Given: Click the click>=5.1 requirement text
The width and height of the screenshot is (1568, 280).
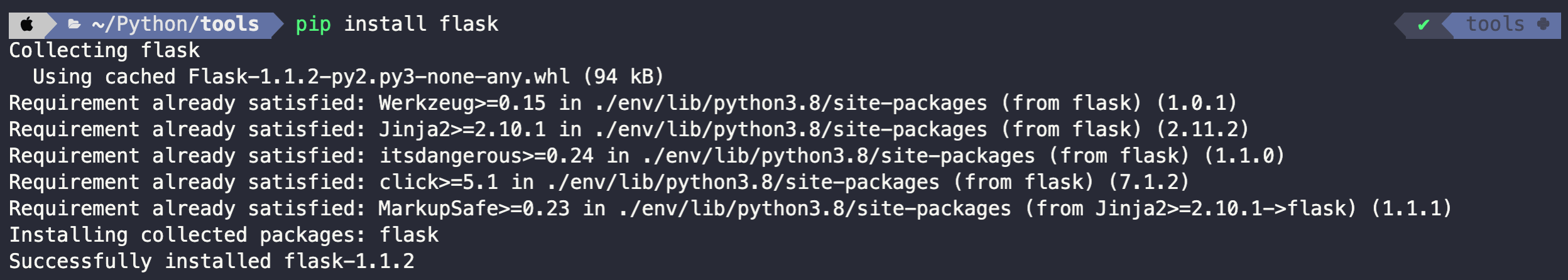Looking at the screenshot, I should [438, 182].
